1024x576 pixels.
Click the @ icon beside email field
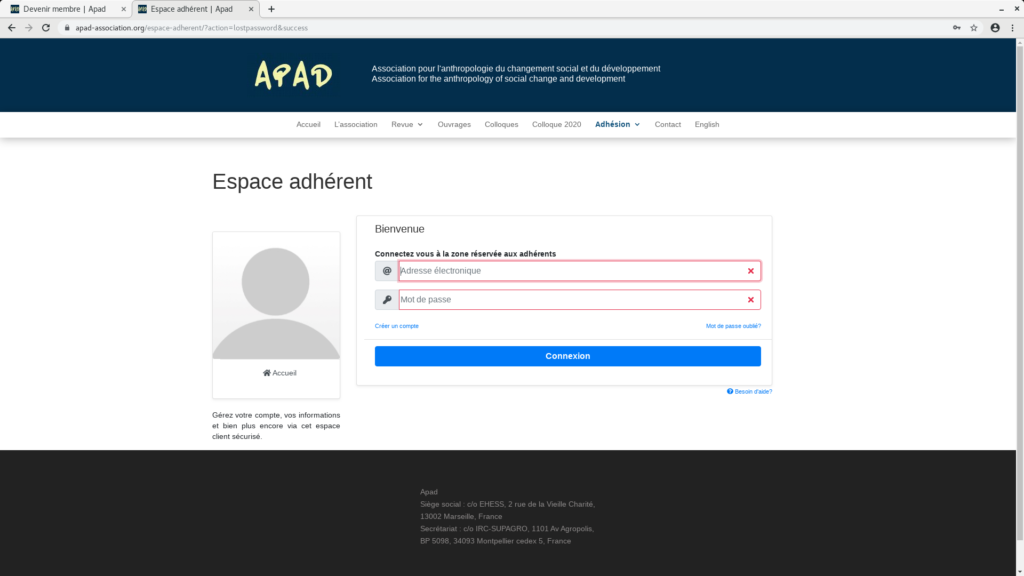tap(387, 271)
